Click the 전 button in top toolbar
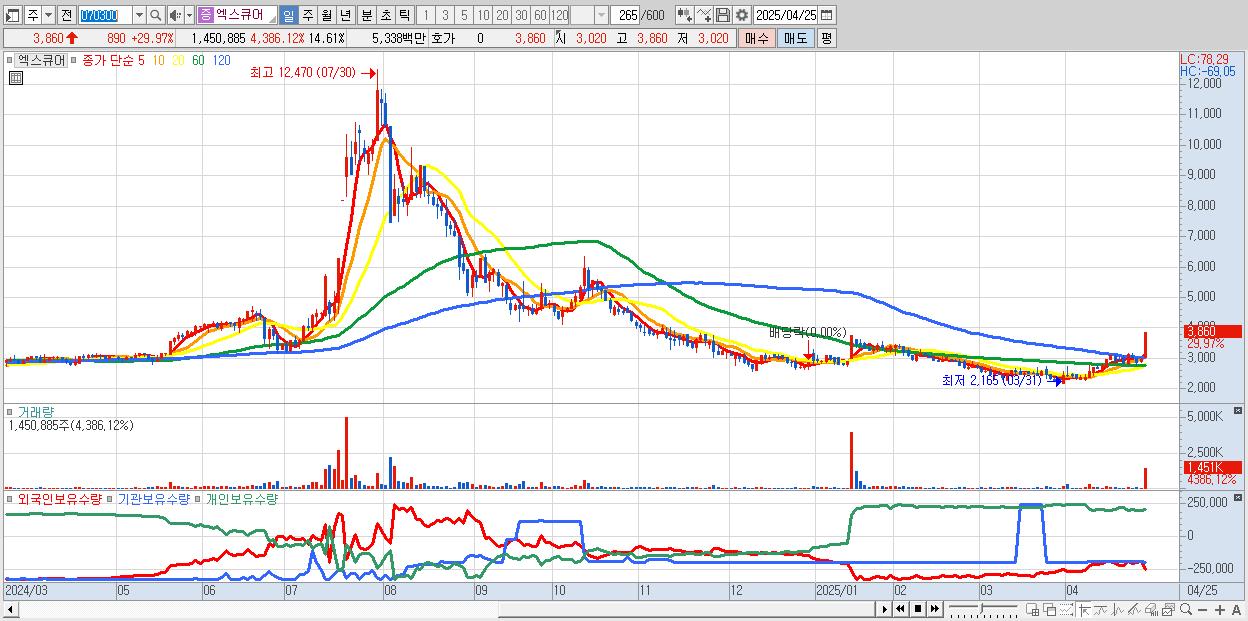Screen dimensions: 1248x621 tap(66, 16)
